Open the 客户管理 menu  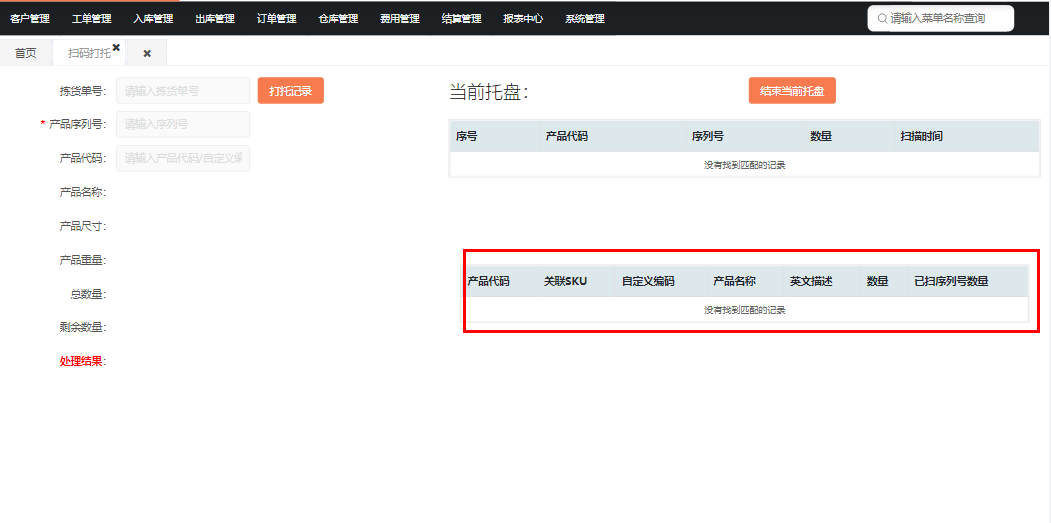30,19
